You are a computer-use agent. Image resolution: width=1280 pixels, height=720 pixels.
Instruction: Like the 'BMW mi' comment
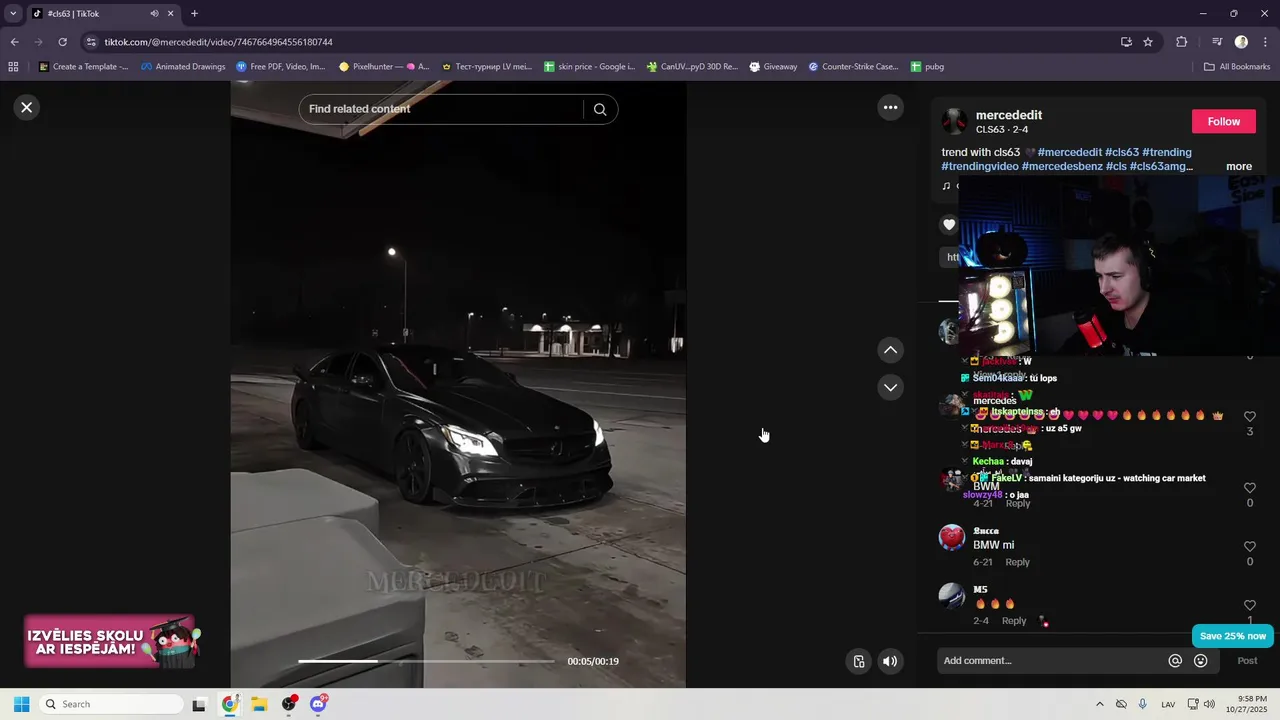[1249, 547]
